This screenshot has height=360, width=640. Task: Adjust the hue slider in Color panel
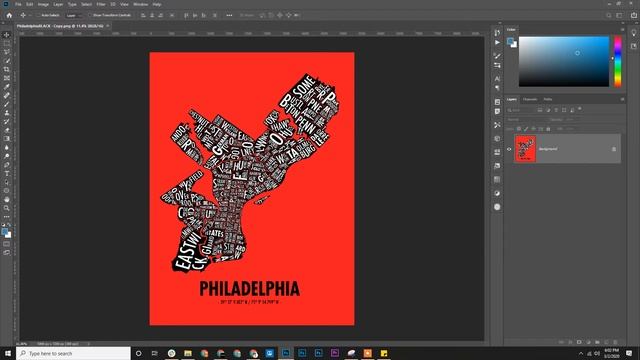tap(618, 61)
